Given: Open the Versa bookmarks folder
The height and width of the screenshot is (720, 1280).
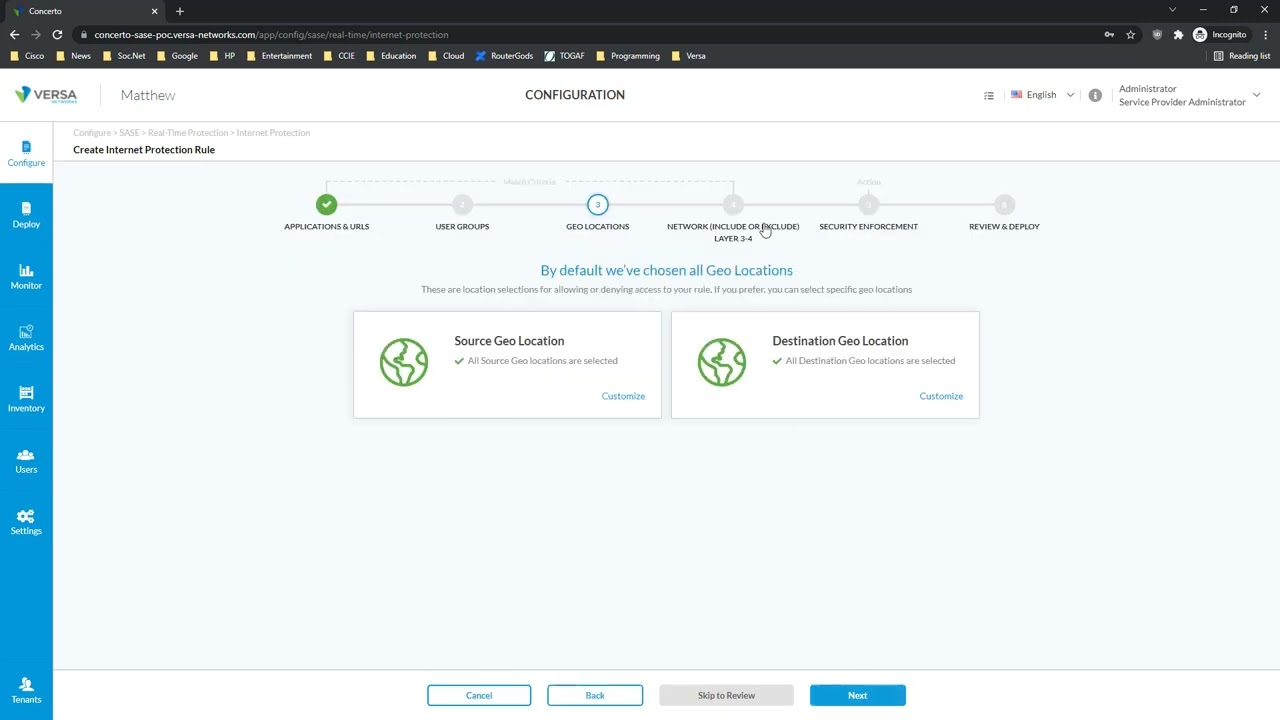Looking at the screenshot, I should [x=689, y=56].
